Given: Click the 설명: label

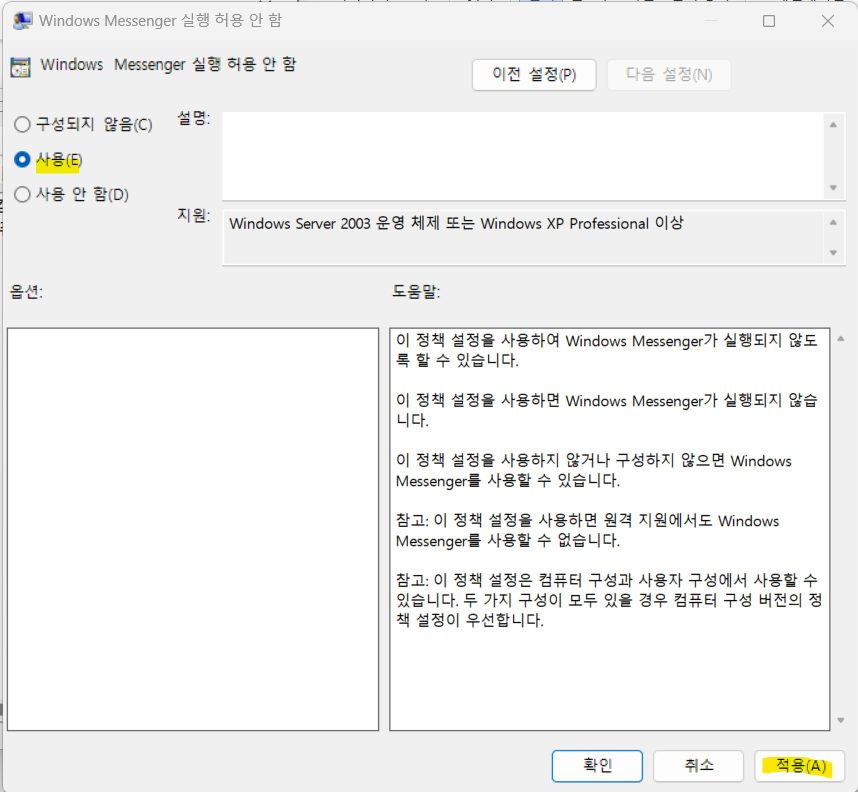Looking at the screenshot, I should [x=194, y=118].
